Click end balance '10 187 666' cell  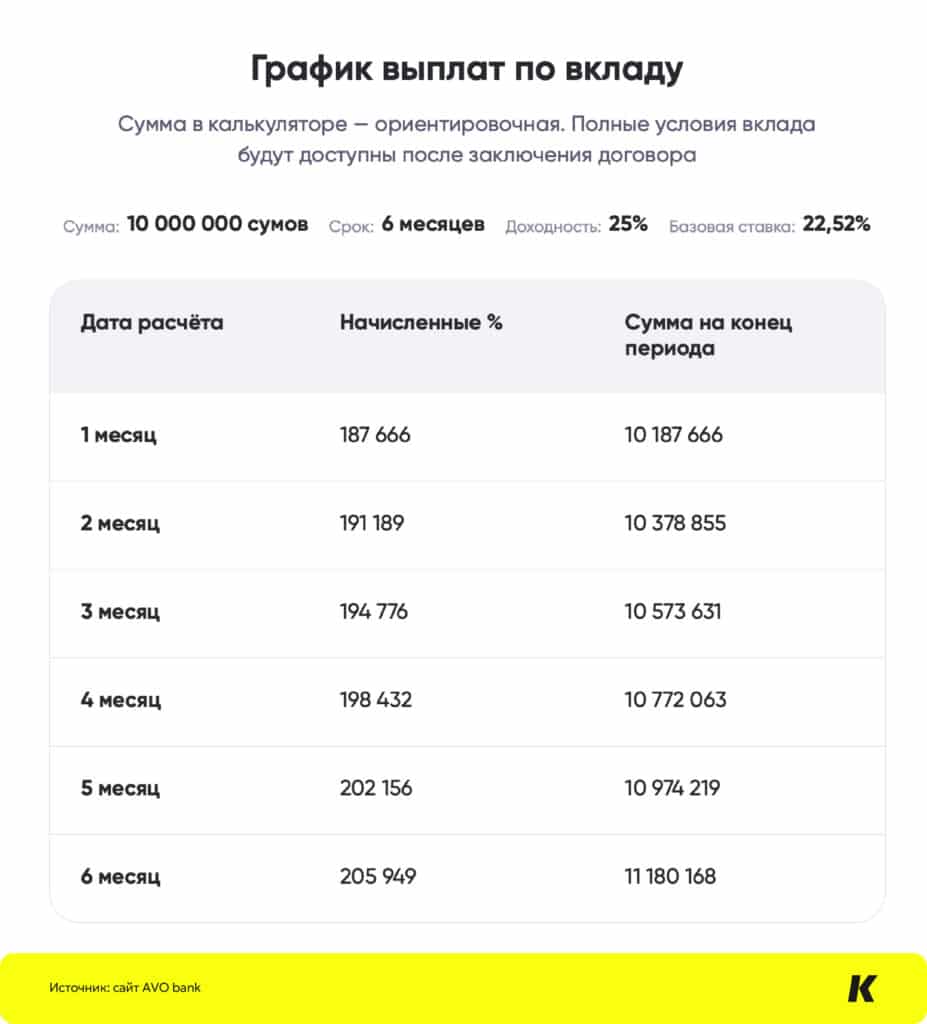tap(674, 435)
